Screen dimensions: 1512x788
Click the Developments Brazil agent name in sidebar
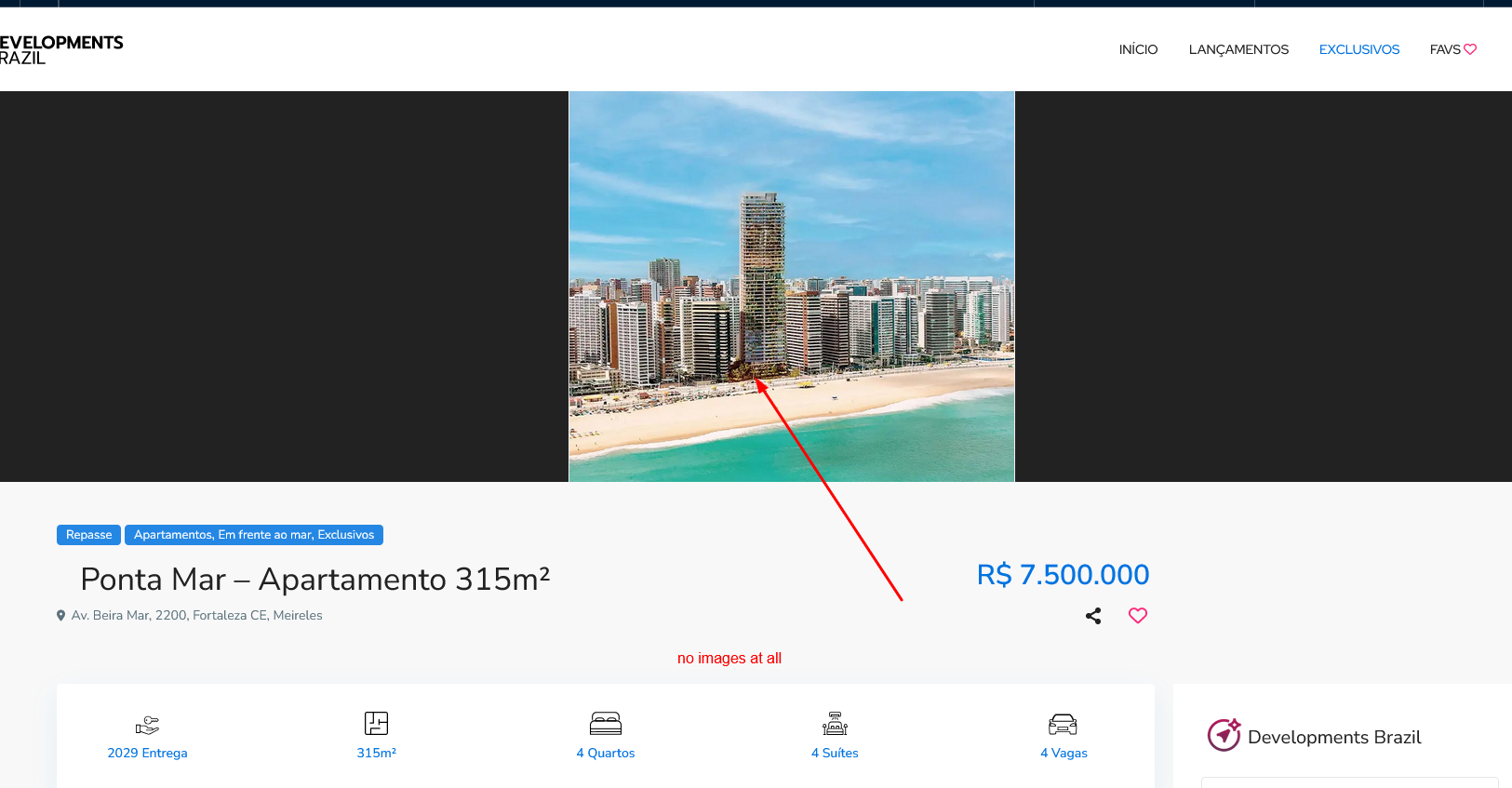(1334, 738)
